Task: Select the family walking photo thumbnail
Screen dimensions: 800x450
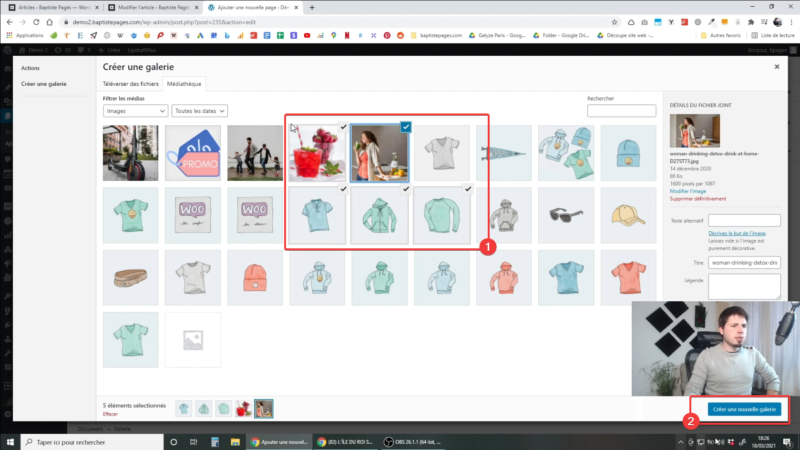Action: coord(255,153)
